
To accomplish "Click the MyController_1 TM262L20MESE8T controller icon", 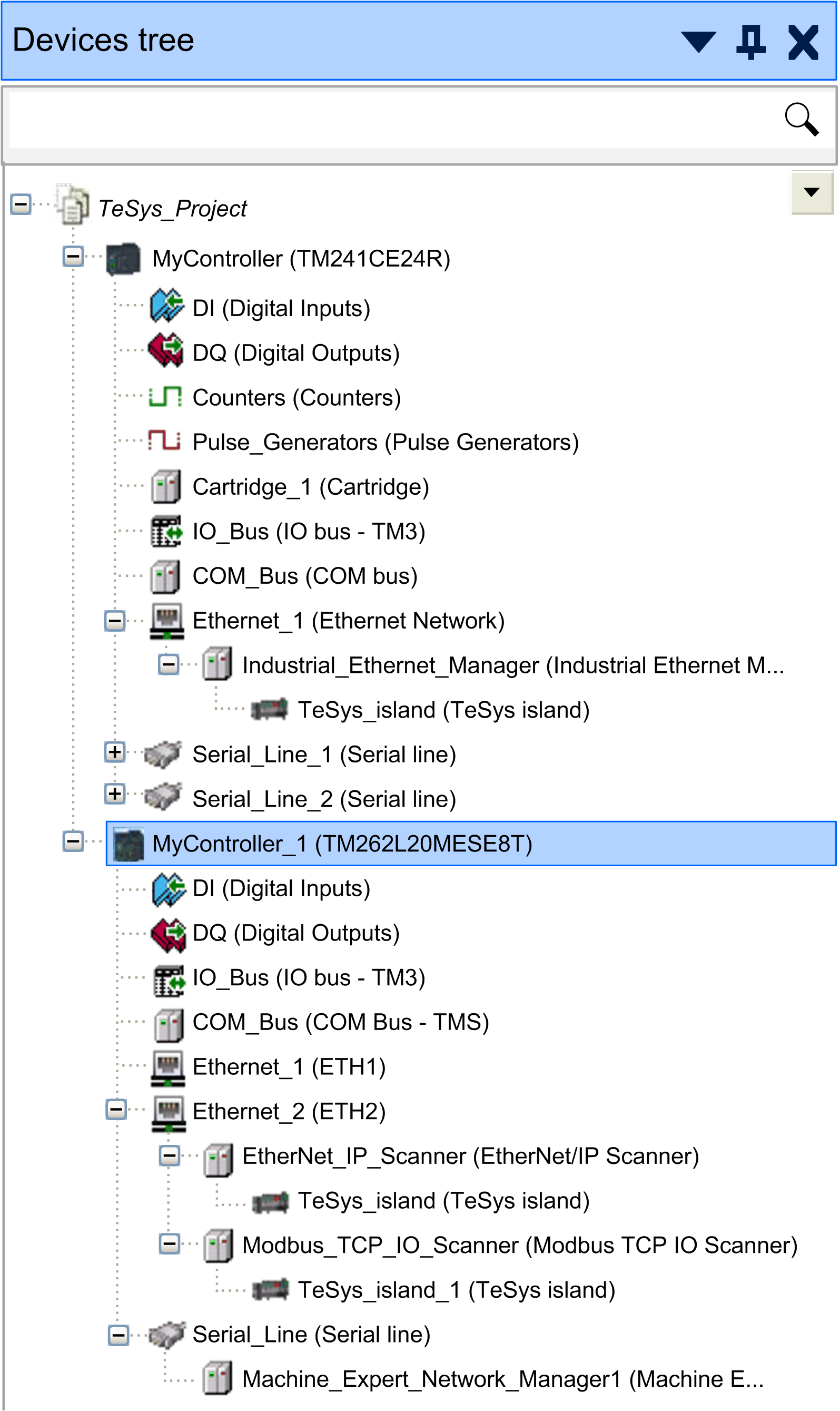I will point(129,845).
